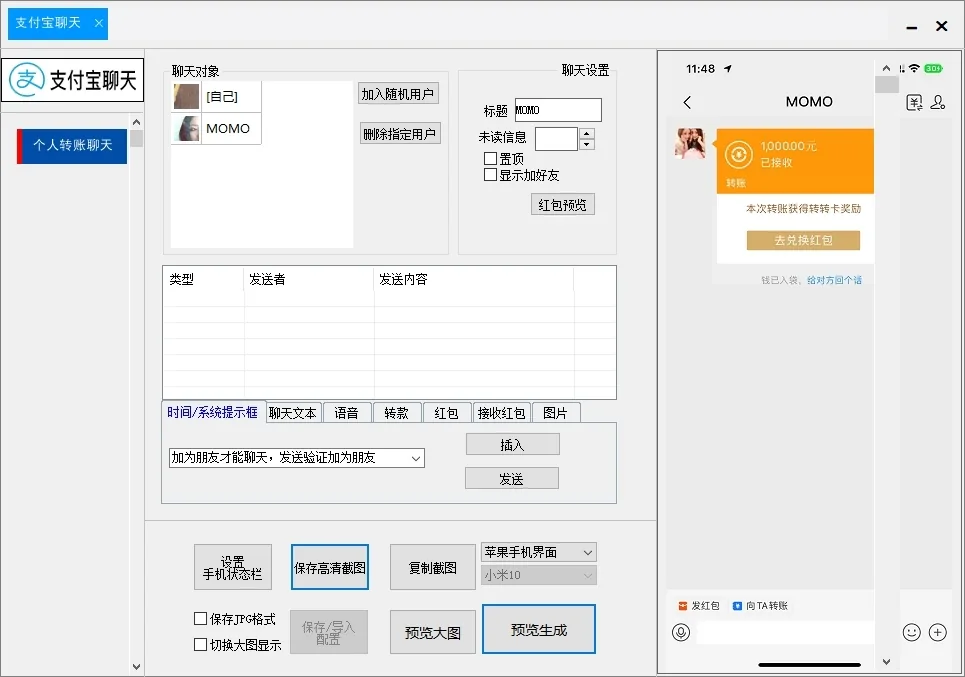Click the phone preview scroll down arrow
Viewport: 965px width, 677px height.
[x=886, y=662]
